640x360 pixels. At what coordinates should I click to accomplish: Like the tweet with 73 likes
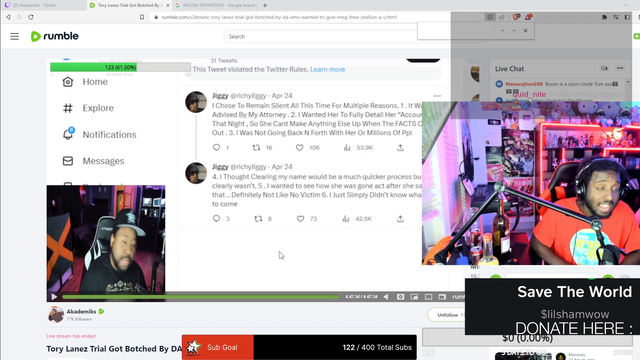pos(300,219)
